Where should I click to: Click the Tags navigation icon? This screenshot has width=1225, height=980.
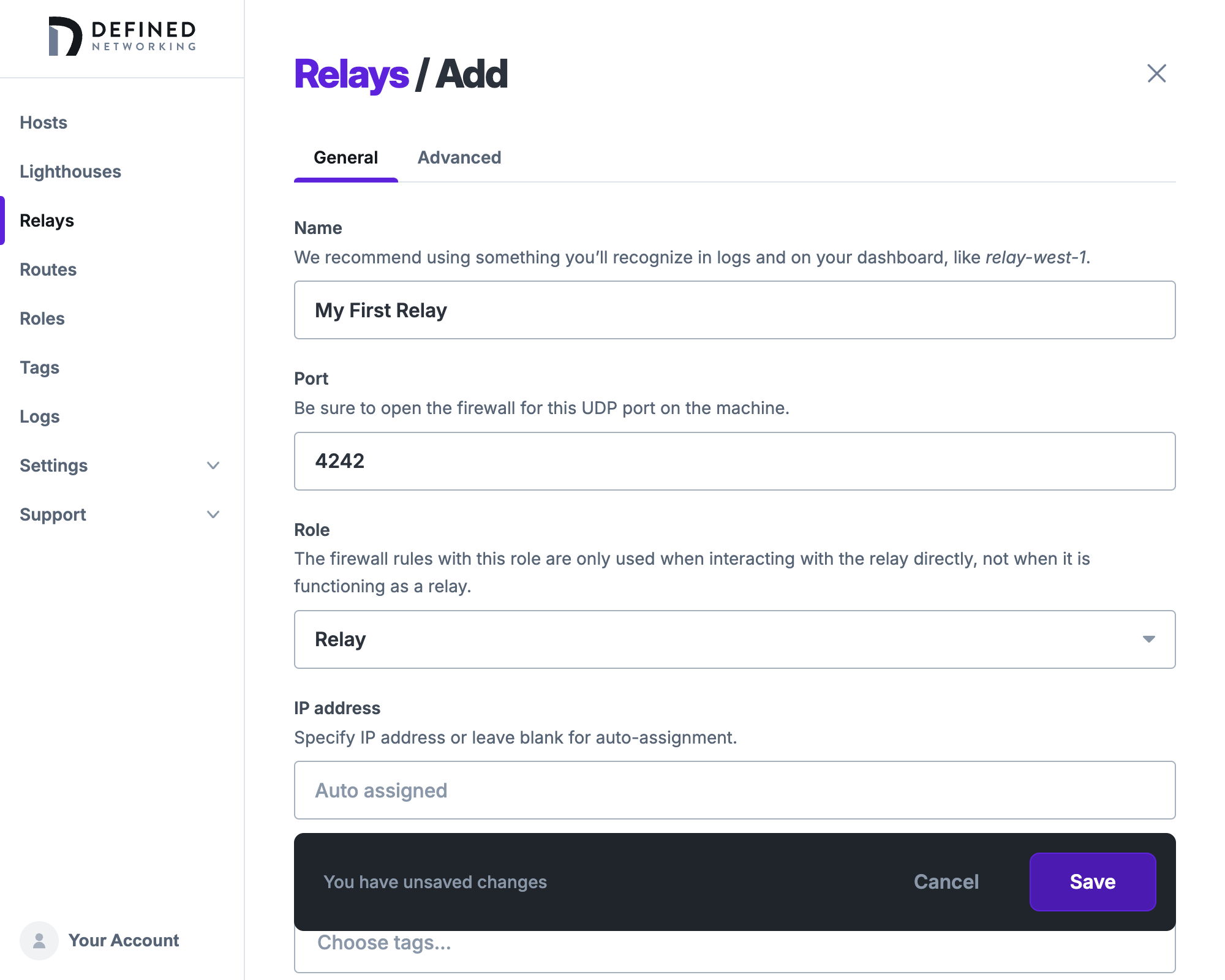[x=40, y=367]
